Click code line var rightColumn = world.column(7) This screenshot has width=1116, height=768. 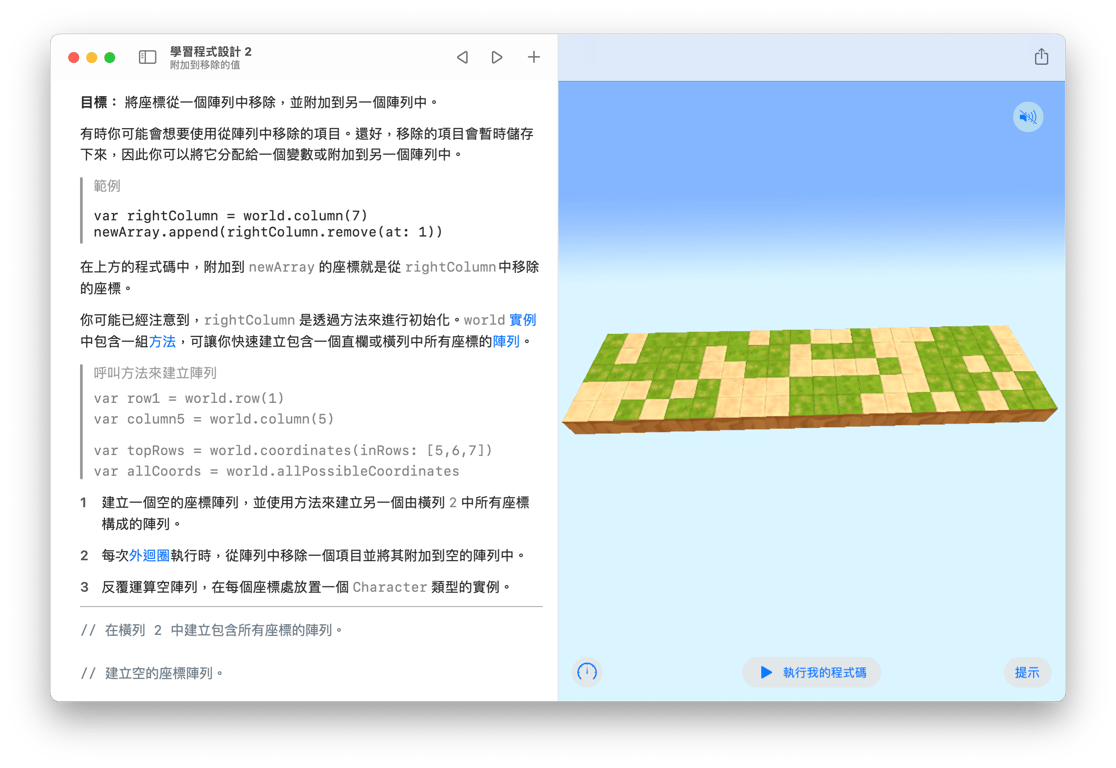coord(231,216)
